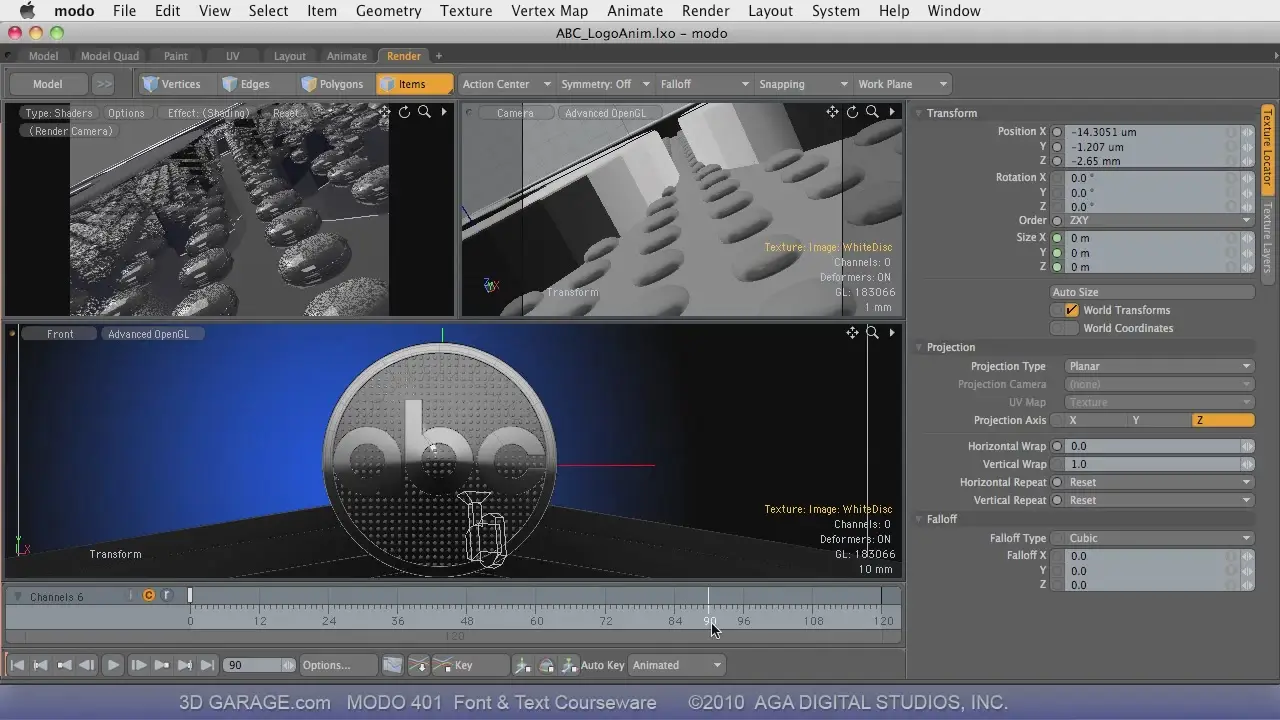Click the zoom magnifier in the Camera viewport
The image size is (1280, 720).
point(872,112)
